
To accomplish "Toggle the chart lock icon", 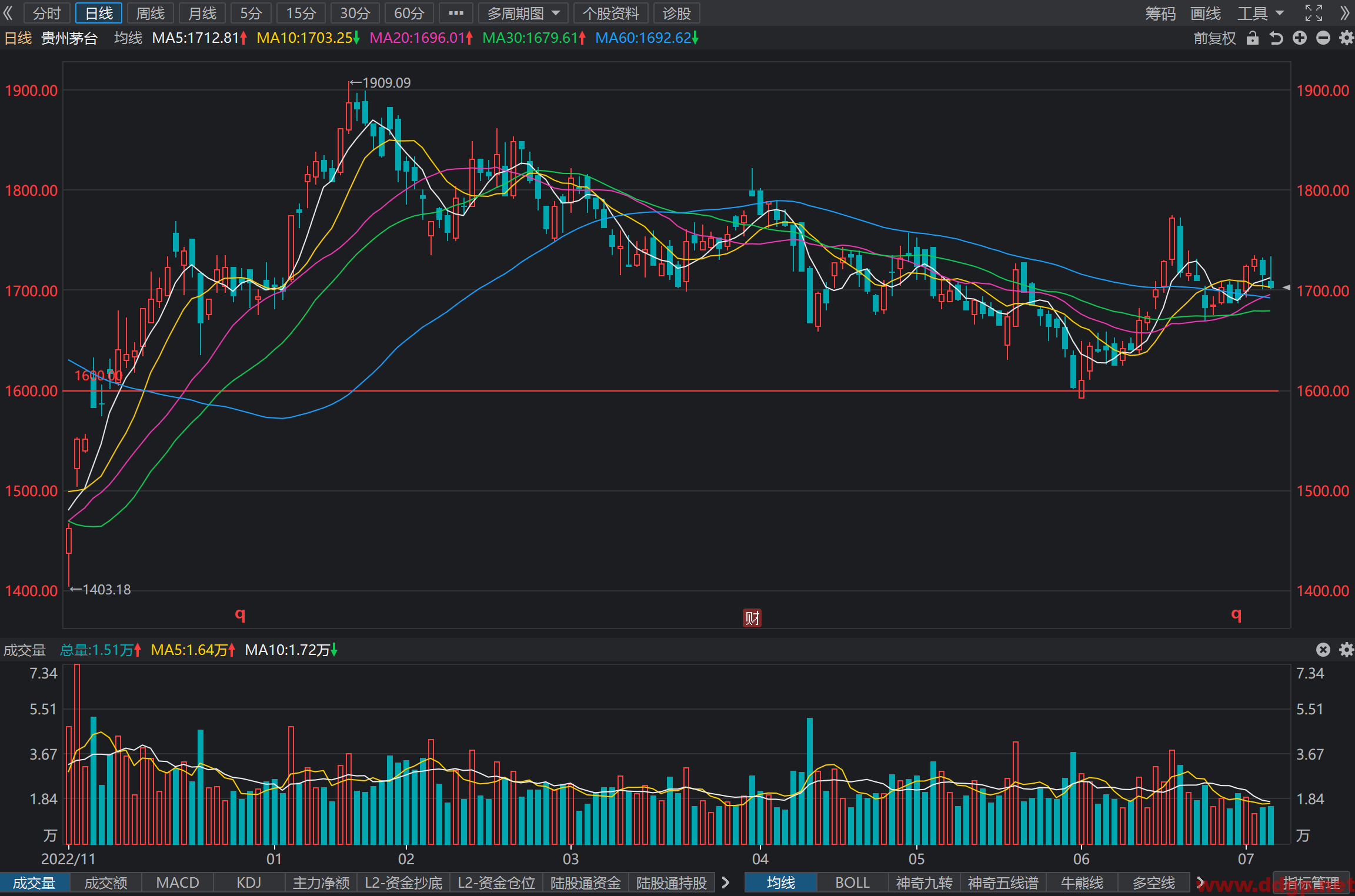I will (x=1253, y=38).
